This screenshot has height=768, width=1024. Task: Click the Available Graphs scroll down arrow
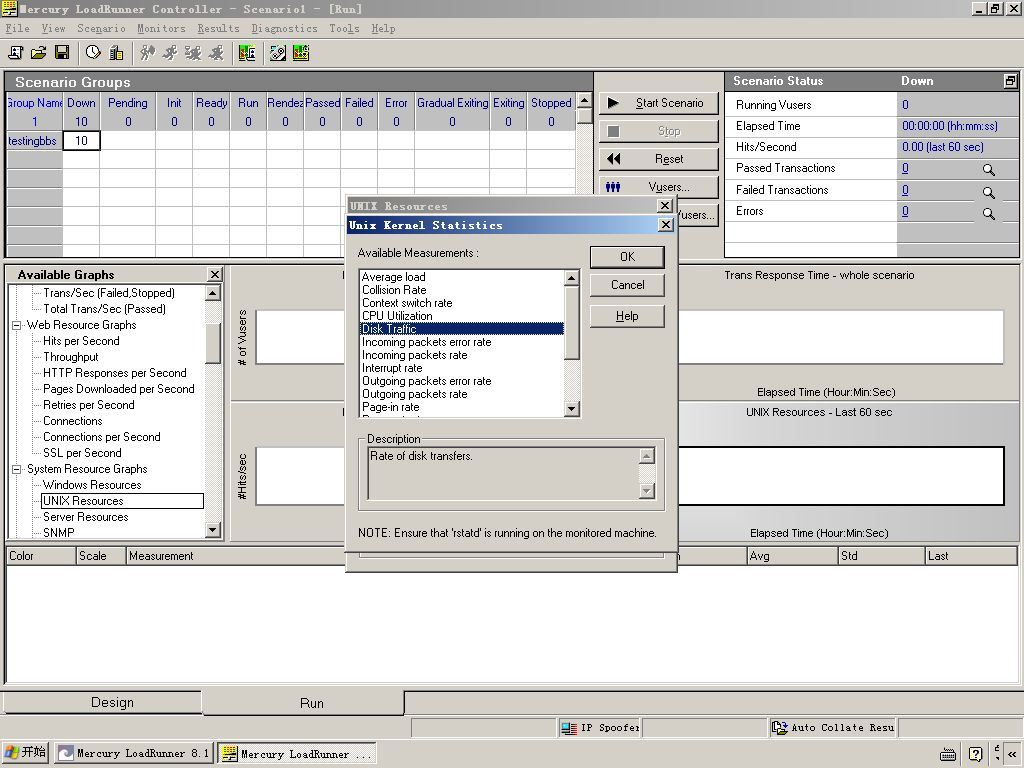[x=212, y=530]
